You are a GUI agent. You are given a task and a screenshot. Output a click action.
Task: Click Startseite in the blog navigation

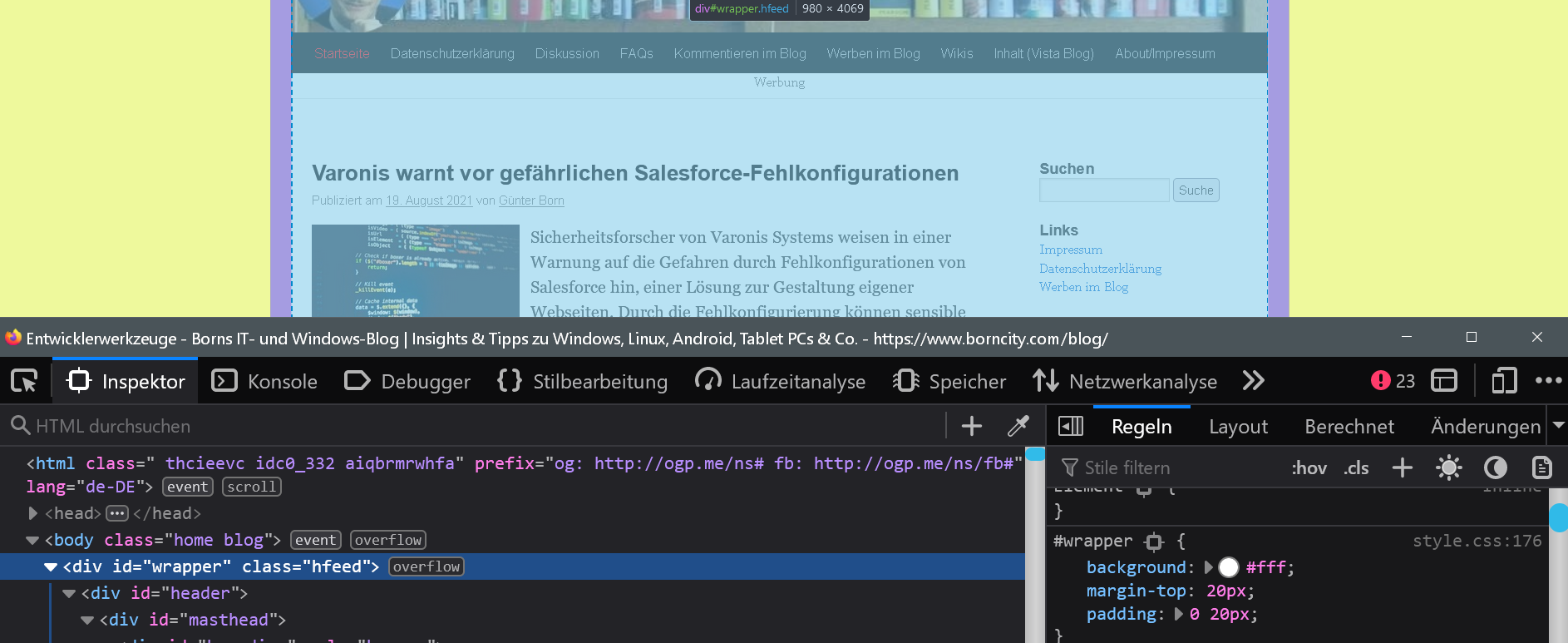pos(342,53)
